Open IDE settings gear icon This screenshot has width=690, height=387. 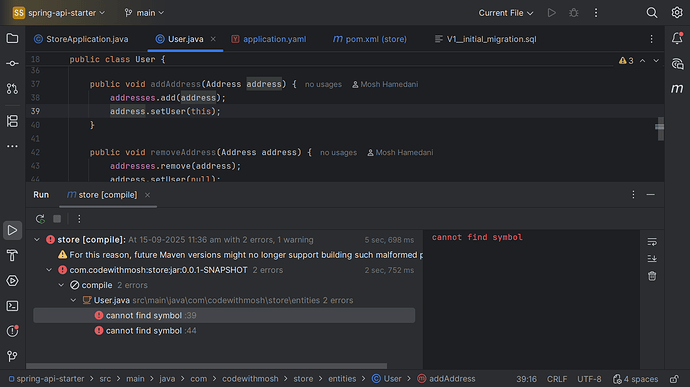click(677, 13)
